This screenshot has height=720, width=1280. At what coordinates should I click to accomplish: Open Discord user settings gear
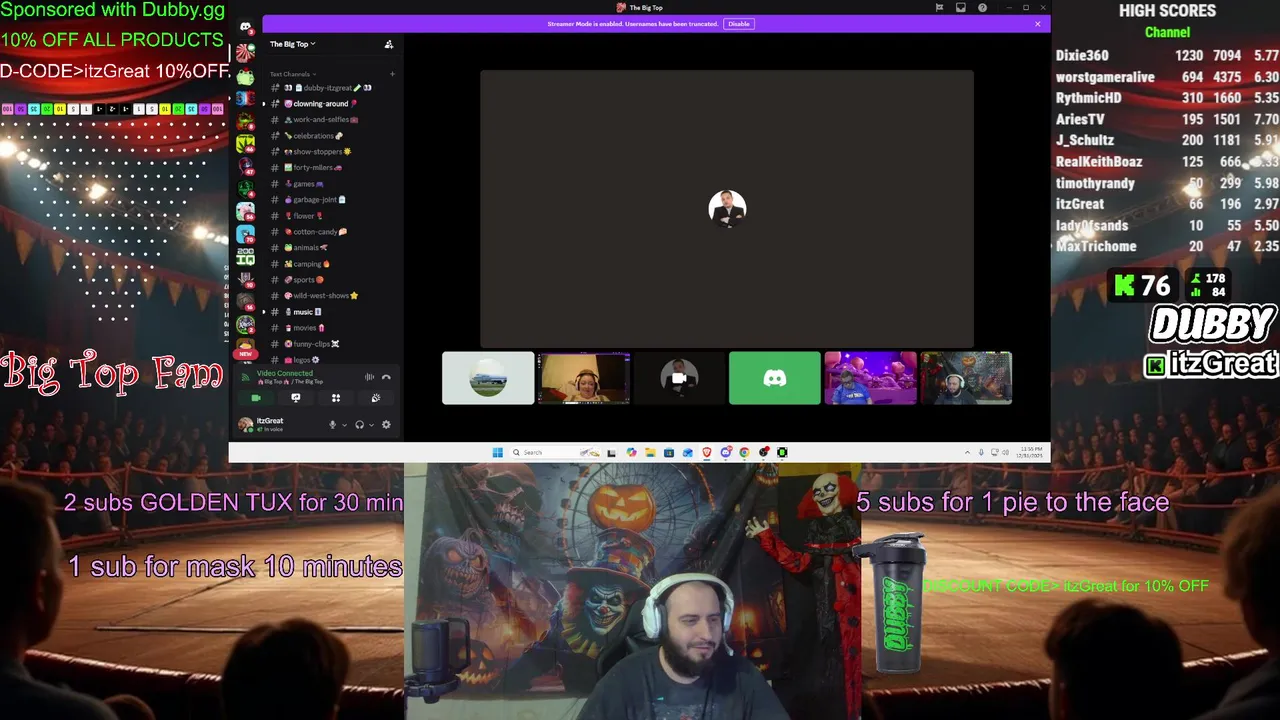click(386, 425)
